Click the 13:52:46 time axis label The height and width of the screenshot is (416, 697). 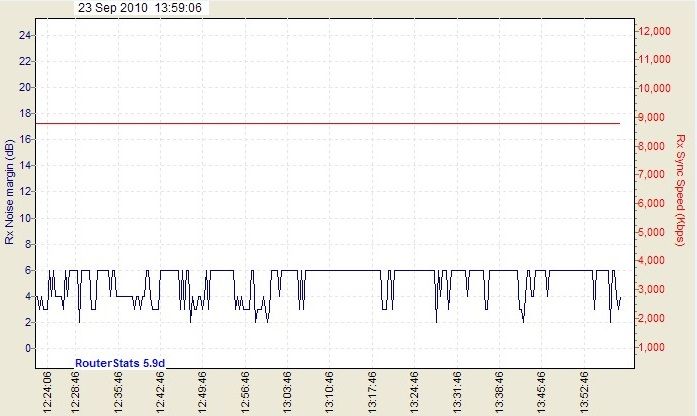click(x=586, y=390)
